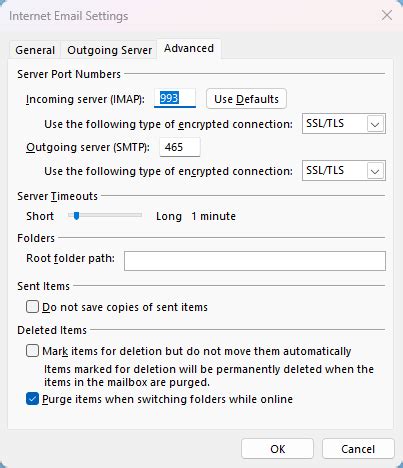The height and width of the screenshot is (468, 403).
Task: Click the 'Folders' section heading
Action: tap(36, 238)
